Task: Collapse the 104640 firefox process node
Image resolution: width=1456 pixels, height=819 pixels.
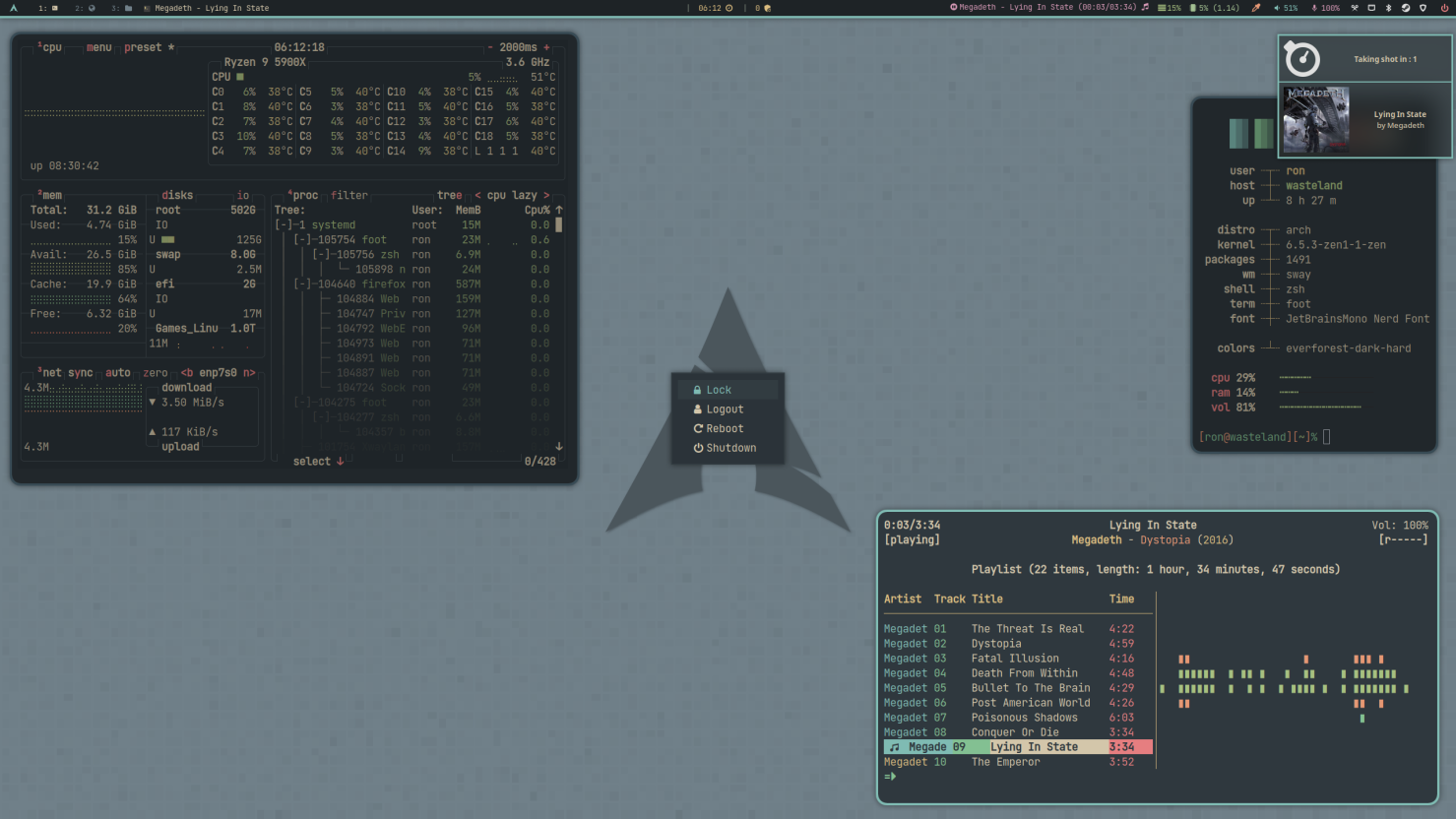Action: tap(302, 283)
